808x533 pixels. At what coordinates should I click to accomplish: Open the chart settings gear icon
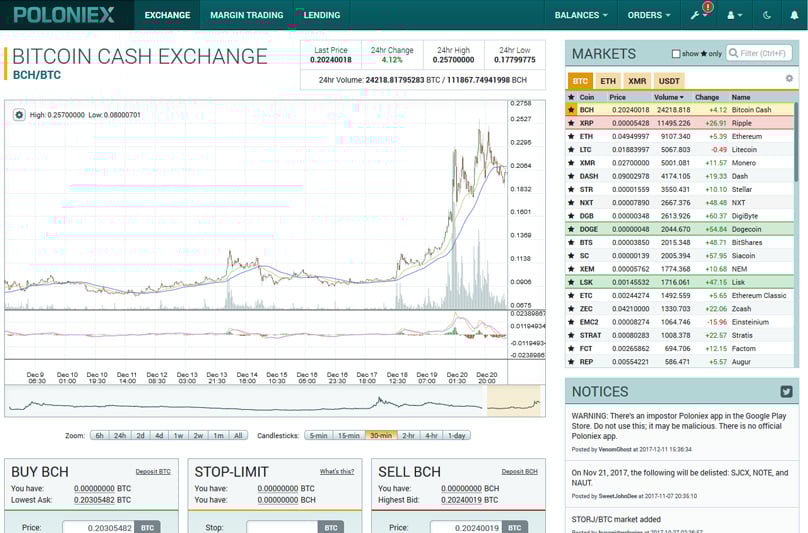click(x=19, y=115)
